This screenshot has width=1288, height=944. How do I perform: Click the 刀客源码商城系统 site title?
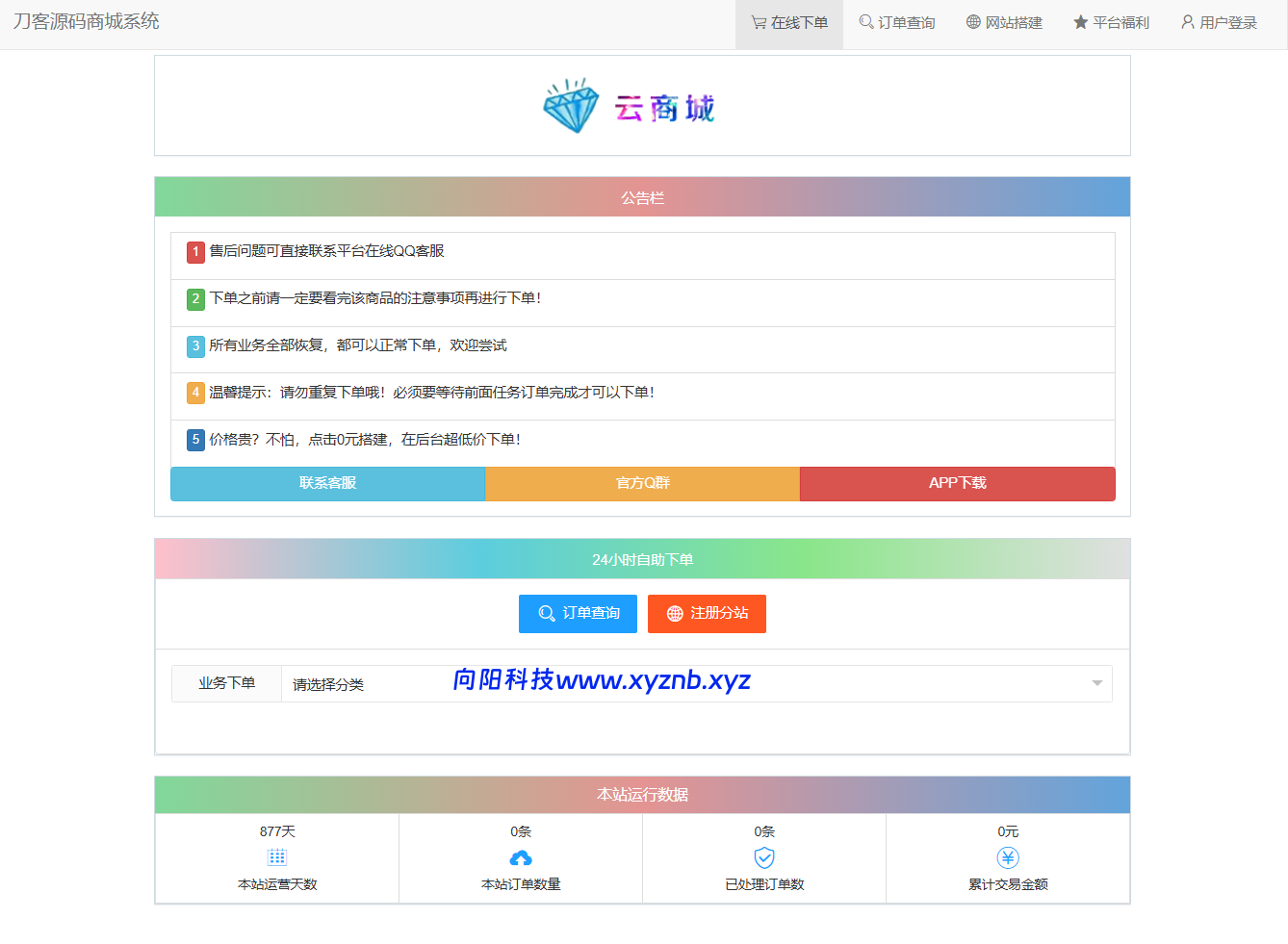coord(87,21)
